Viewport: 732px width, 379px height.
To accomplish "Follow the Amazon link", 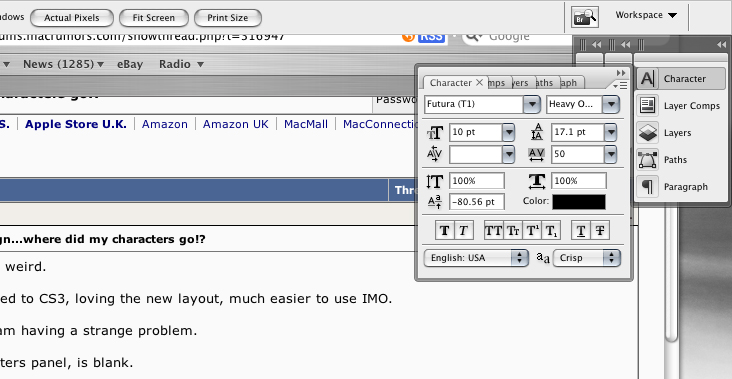I will [165, 124].
